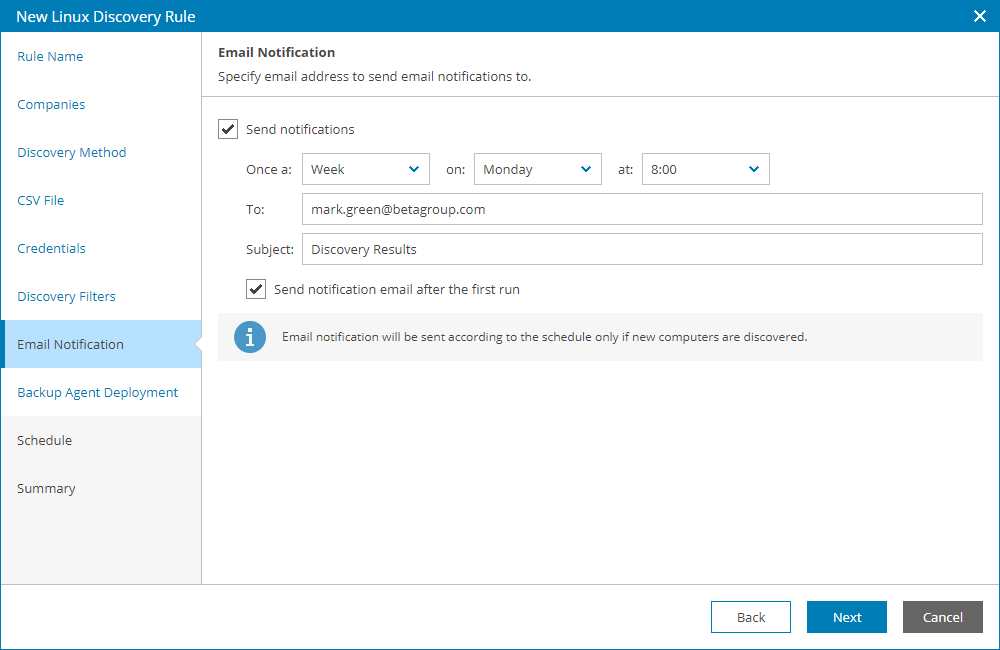Open the Week frequency dropdown

coord(365,169)
